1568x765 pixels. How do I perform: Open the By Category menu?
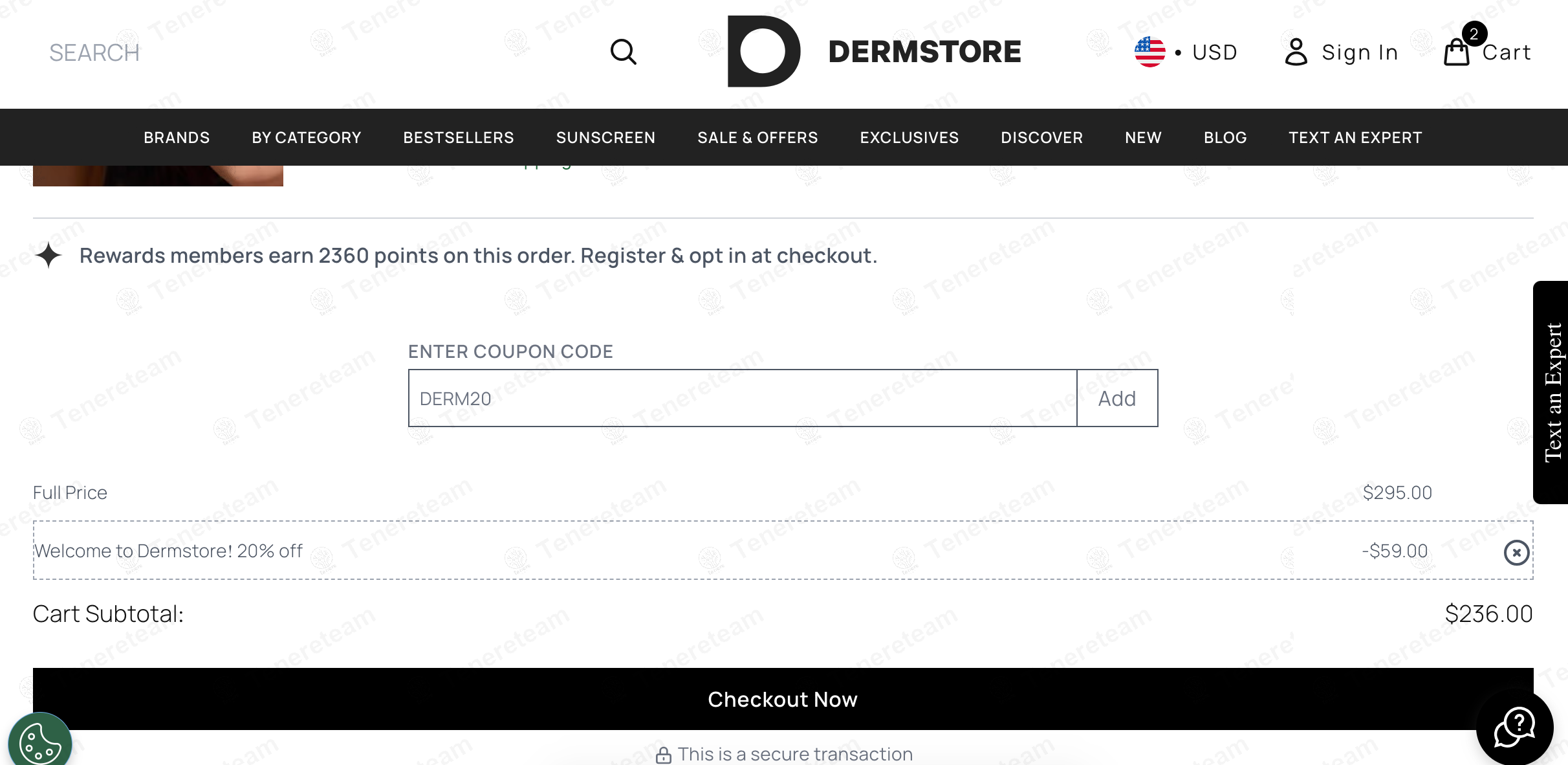[306, 138]
